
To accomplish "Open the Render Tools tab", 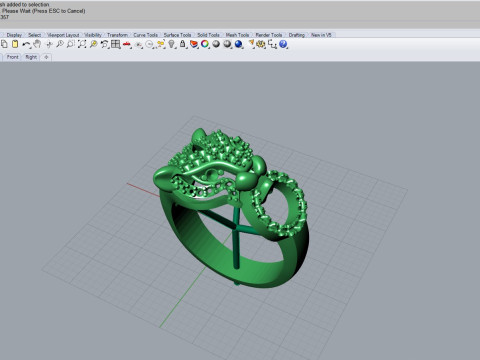I will pos(269,35).
